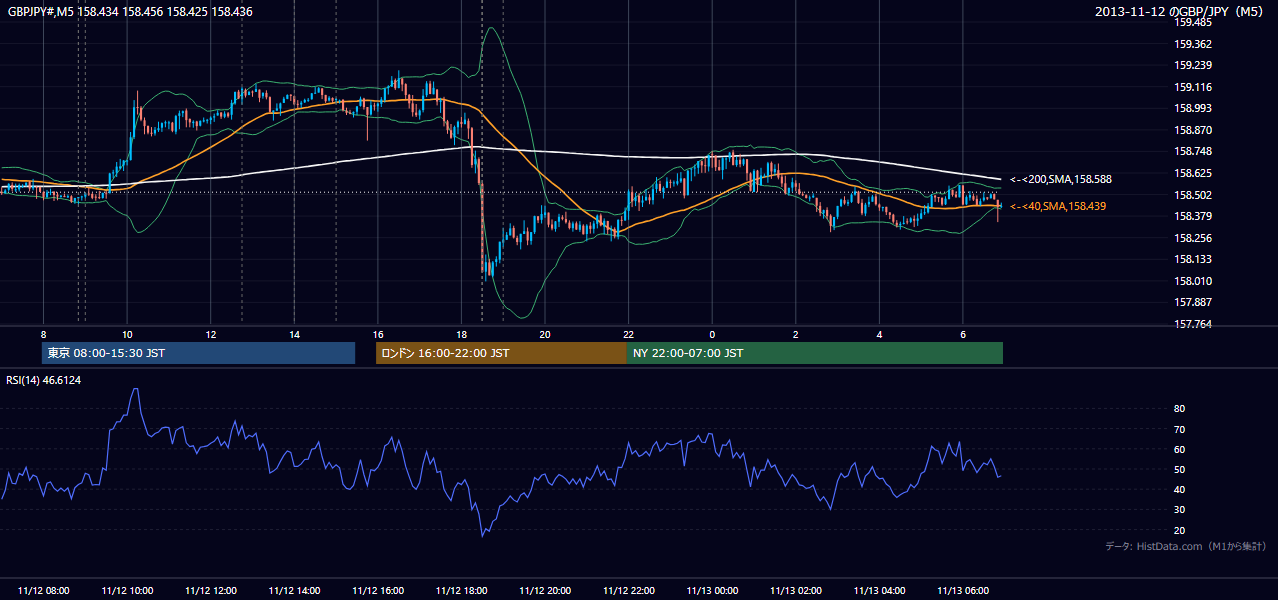The image size is (1278, 600).
Task: Click the 11/13 02:00 date label
Action: pyautogui.click(x=795, y=591)
